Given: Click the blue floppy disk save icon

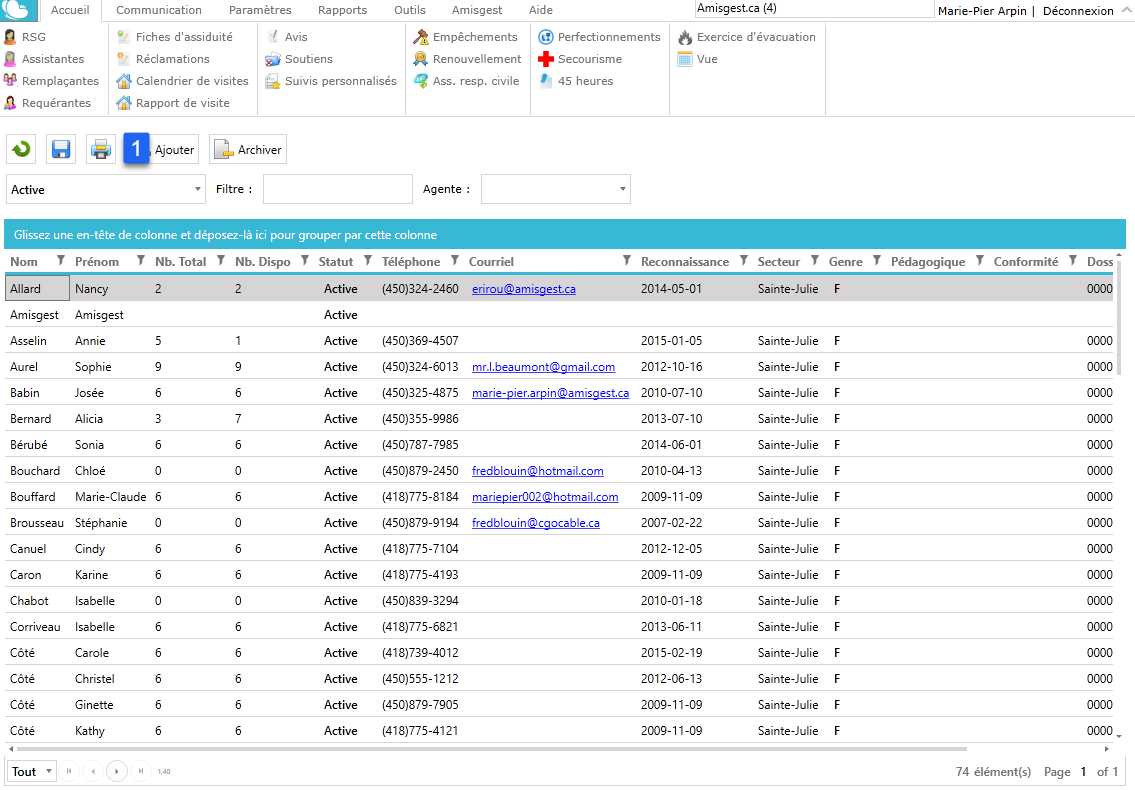Looking at the screenshot, I should pos(61,150).
